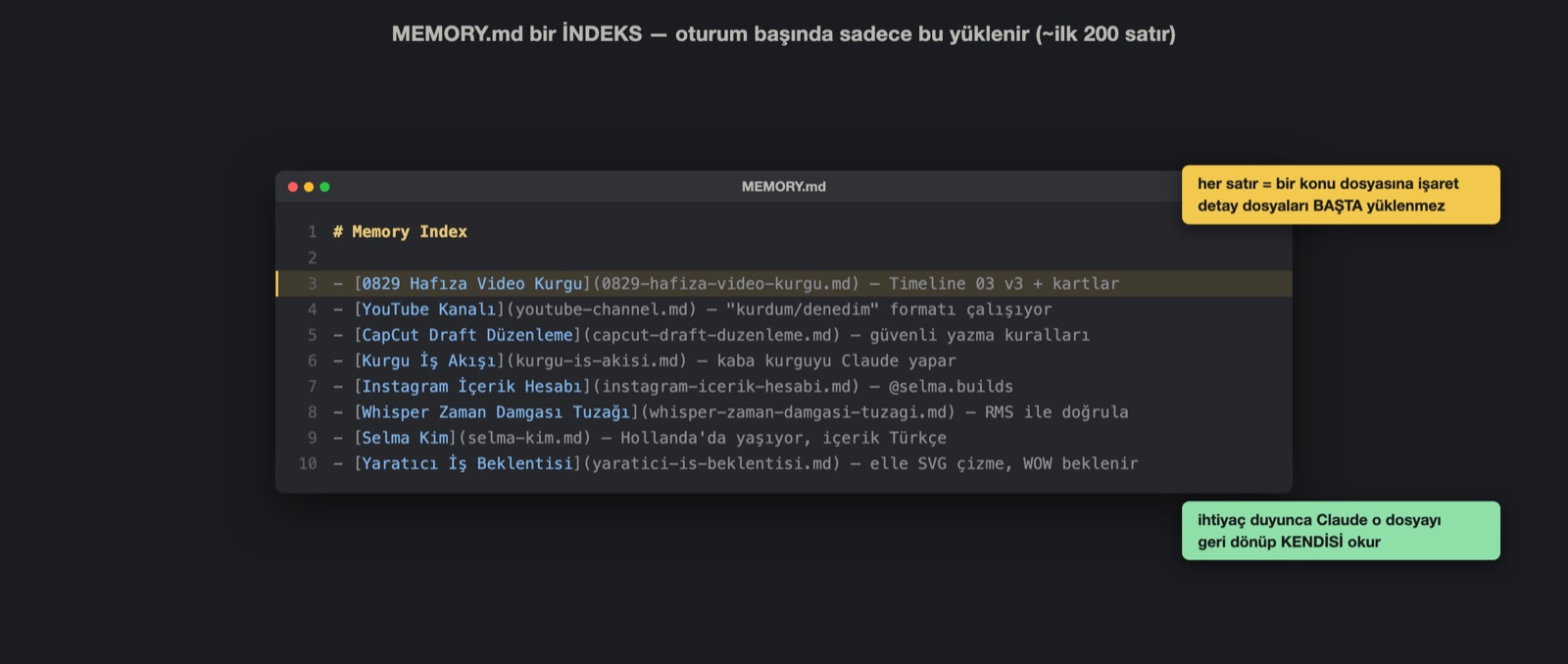
Task: Click the path instagram-icerik-hesabi.md
Action: click(725, 387)
